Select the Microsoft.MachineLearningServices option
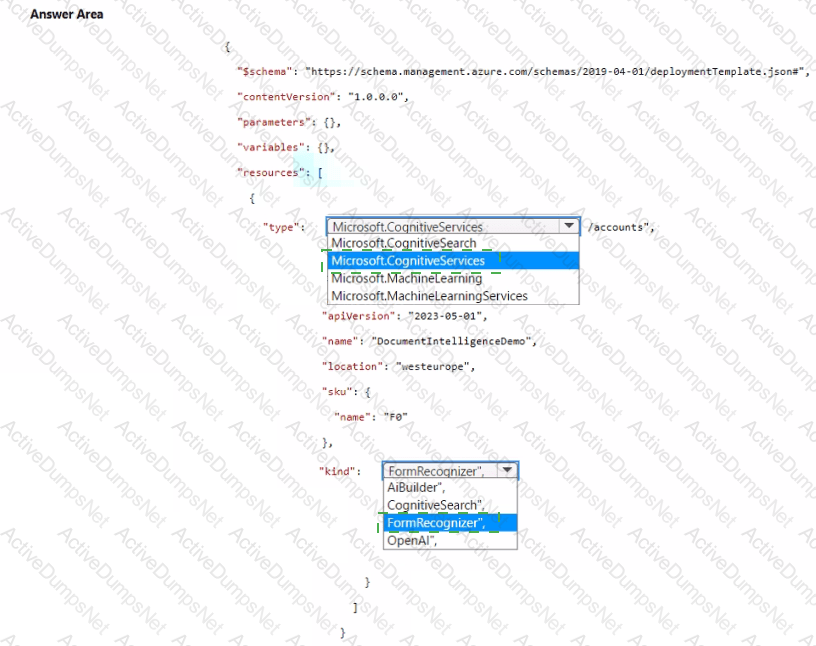Screen dimensions: 816x646 (429, 296)
